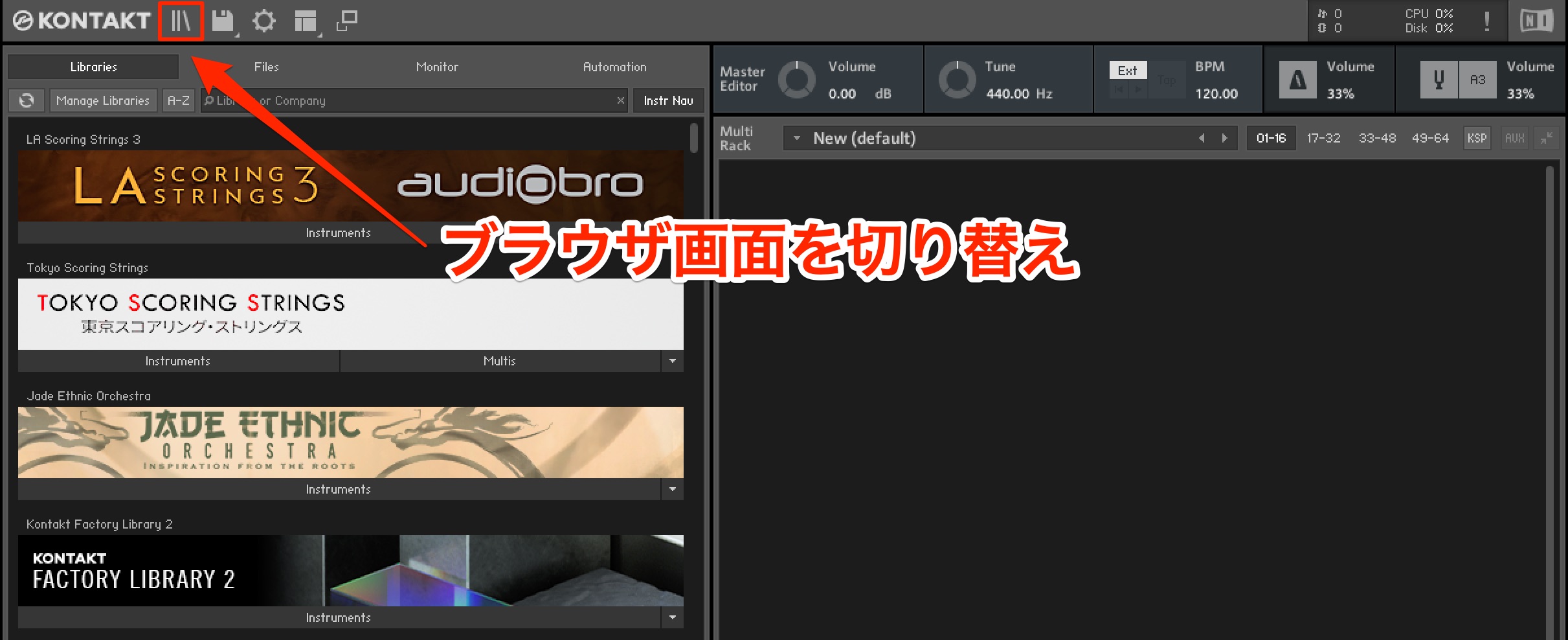
Task: Toggle the Instr Nav pane
Action: pyautogui.click(x=668, y=100)
